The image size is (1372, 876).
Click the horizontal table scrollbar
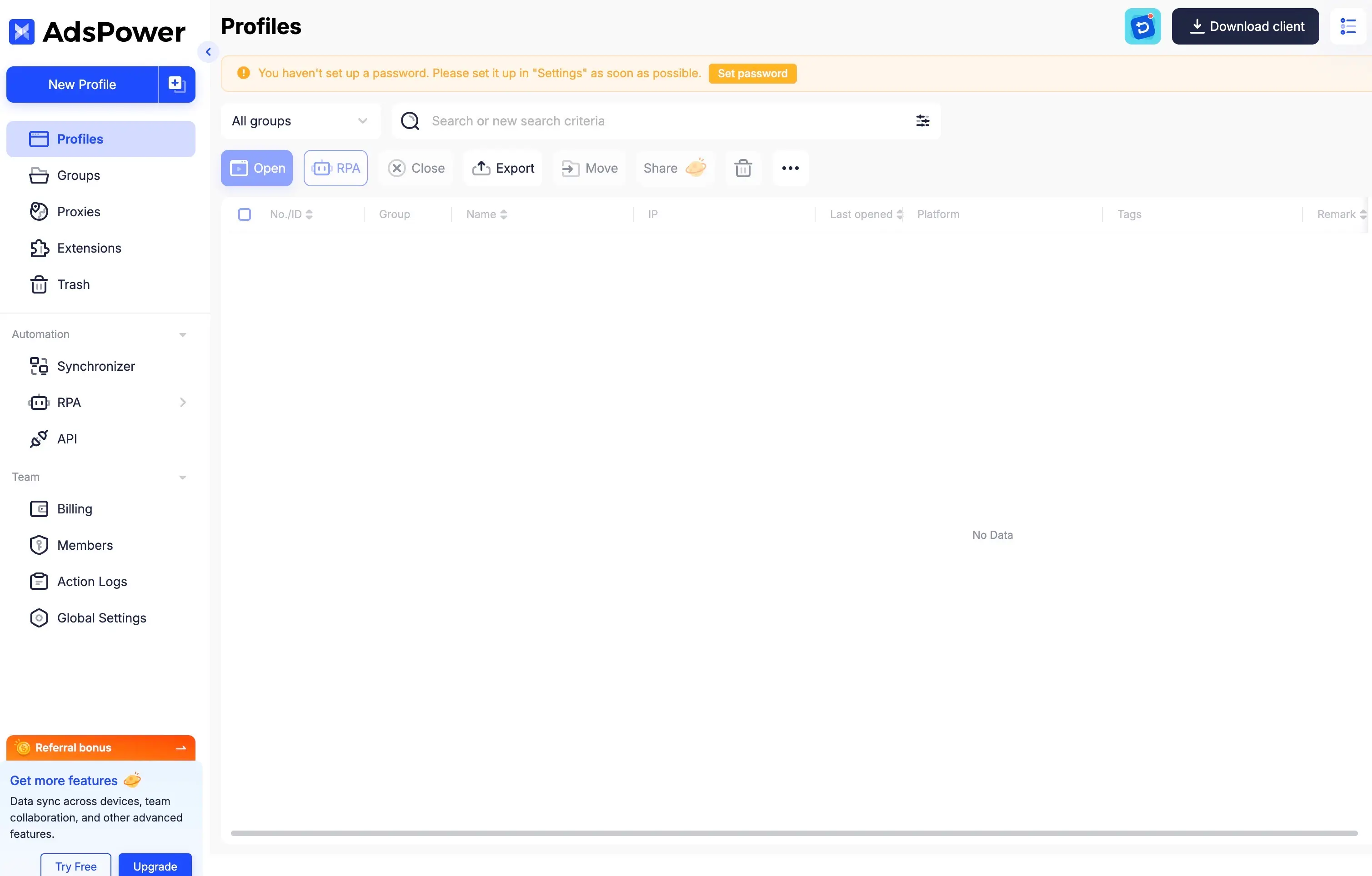(794, 833)
